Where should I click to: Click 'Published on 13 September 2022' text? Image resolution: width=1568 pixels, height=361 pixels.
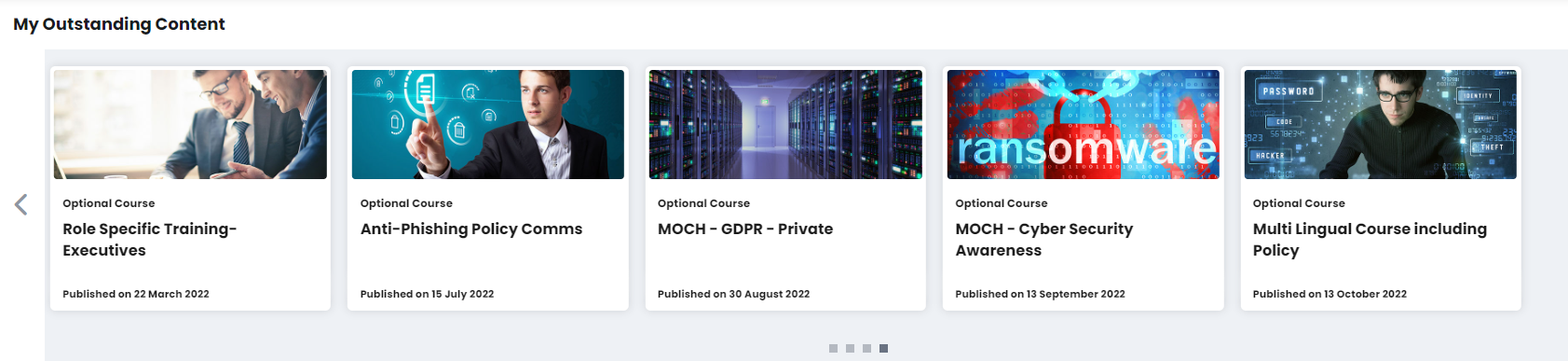(1040, 294)
